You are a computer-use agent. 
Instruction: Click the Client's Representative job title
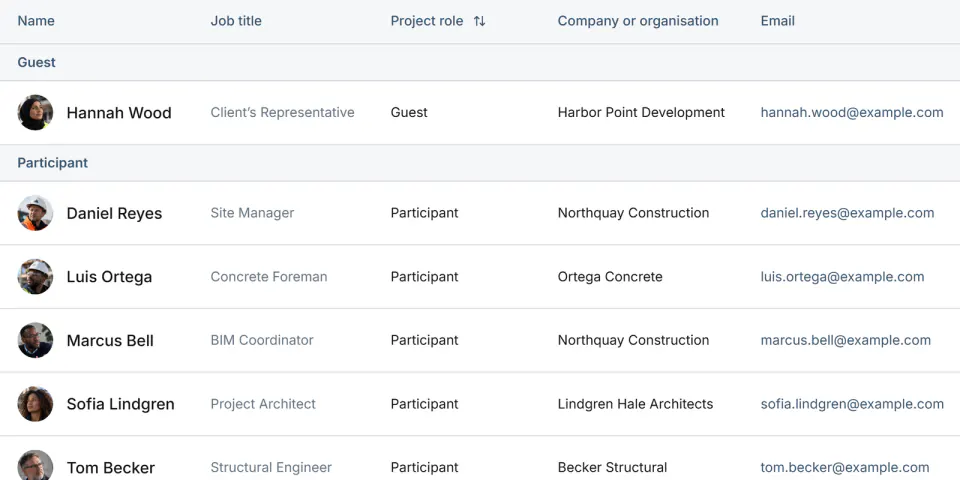(x=282, y=113)
